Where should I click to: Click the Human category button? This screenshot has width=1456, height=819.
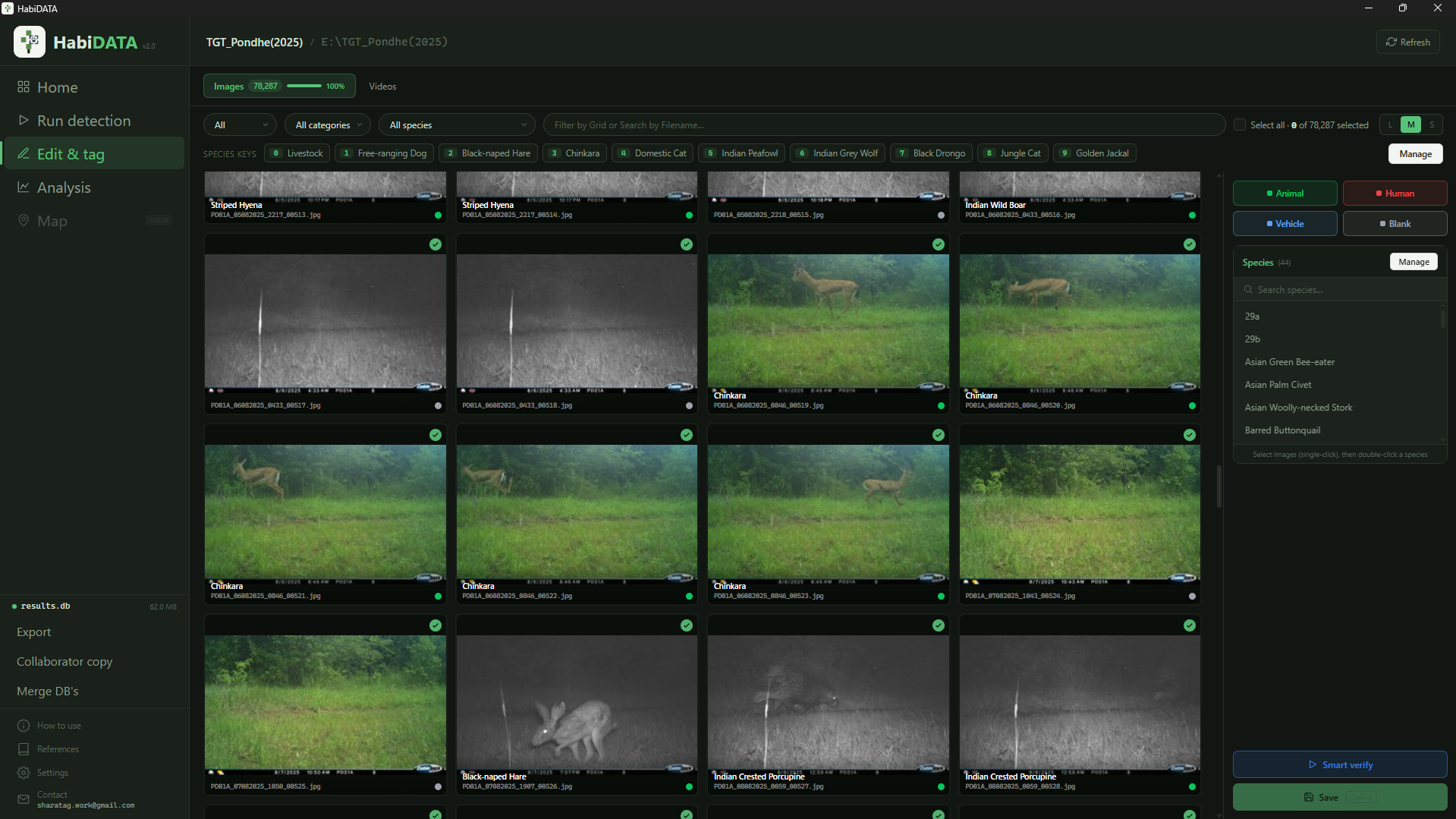pyautogui.click(x=1395, y=193)
